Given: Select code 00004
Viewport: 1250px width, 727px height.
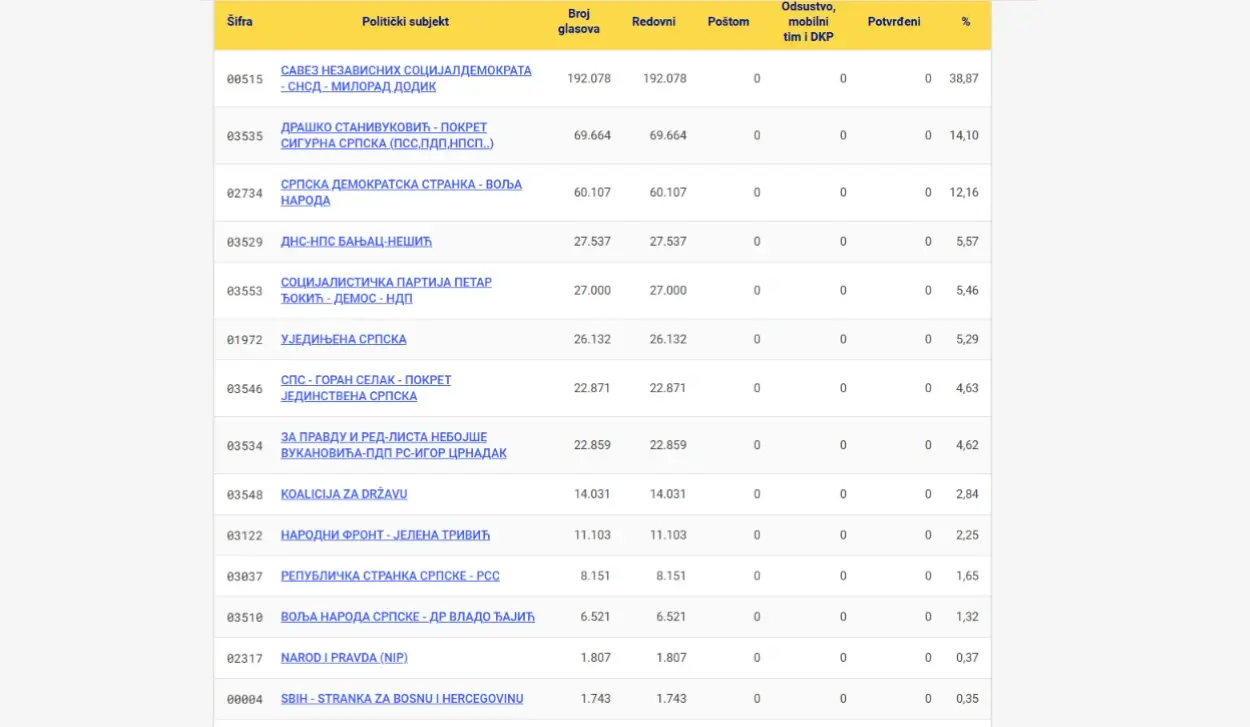Looking at the screenshot, I should [x=245, y=700].
